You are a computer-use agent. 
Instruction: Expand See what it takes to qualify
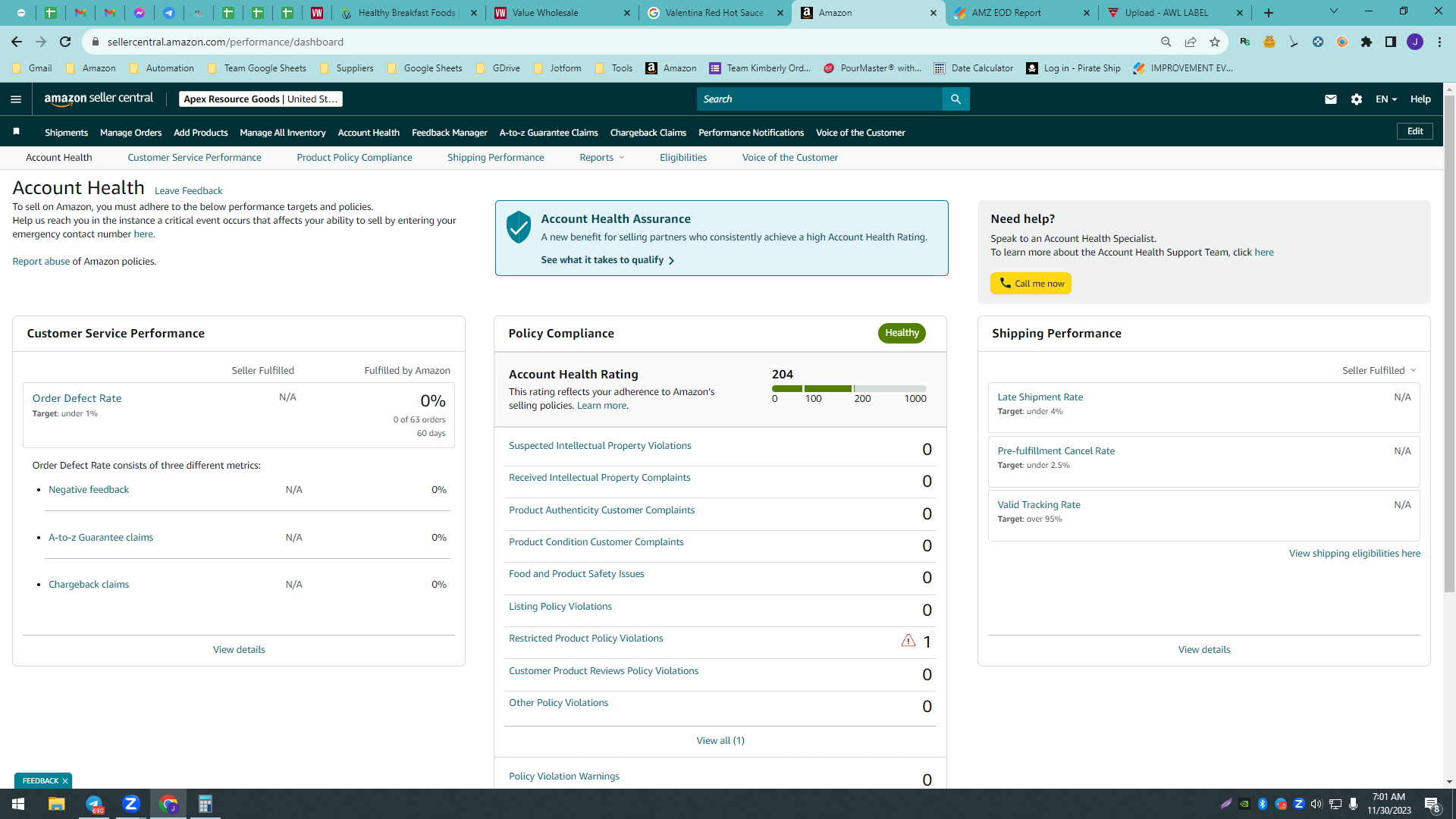tap(607, 260)
